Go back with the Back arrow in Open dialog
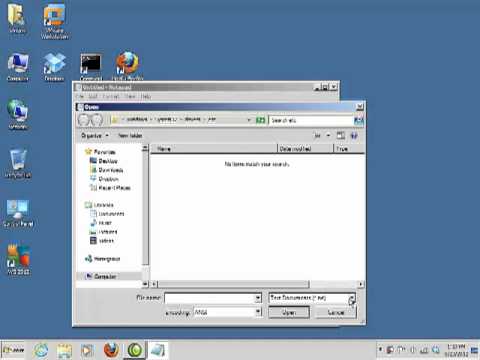The height and width of the screenshot is (360, 480). coord(84,120)
